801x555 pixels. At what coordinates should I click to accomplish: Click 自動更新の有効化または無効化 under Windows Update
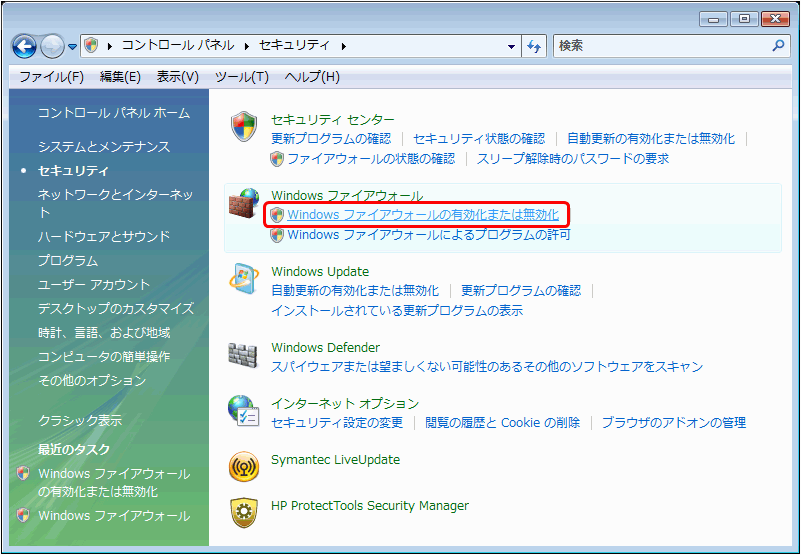[x=355, y=291]
